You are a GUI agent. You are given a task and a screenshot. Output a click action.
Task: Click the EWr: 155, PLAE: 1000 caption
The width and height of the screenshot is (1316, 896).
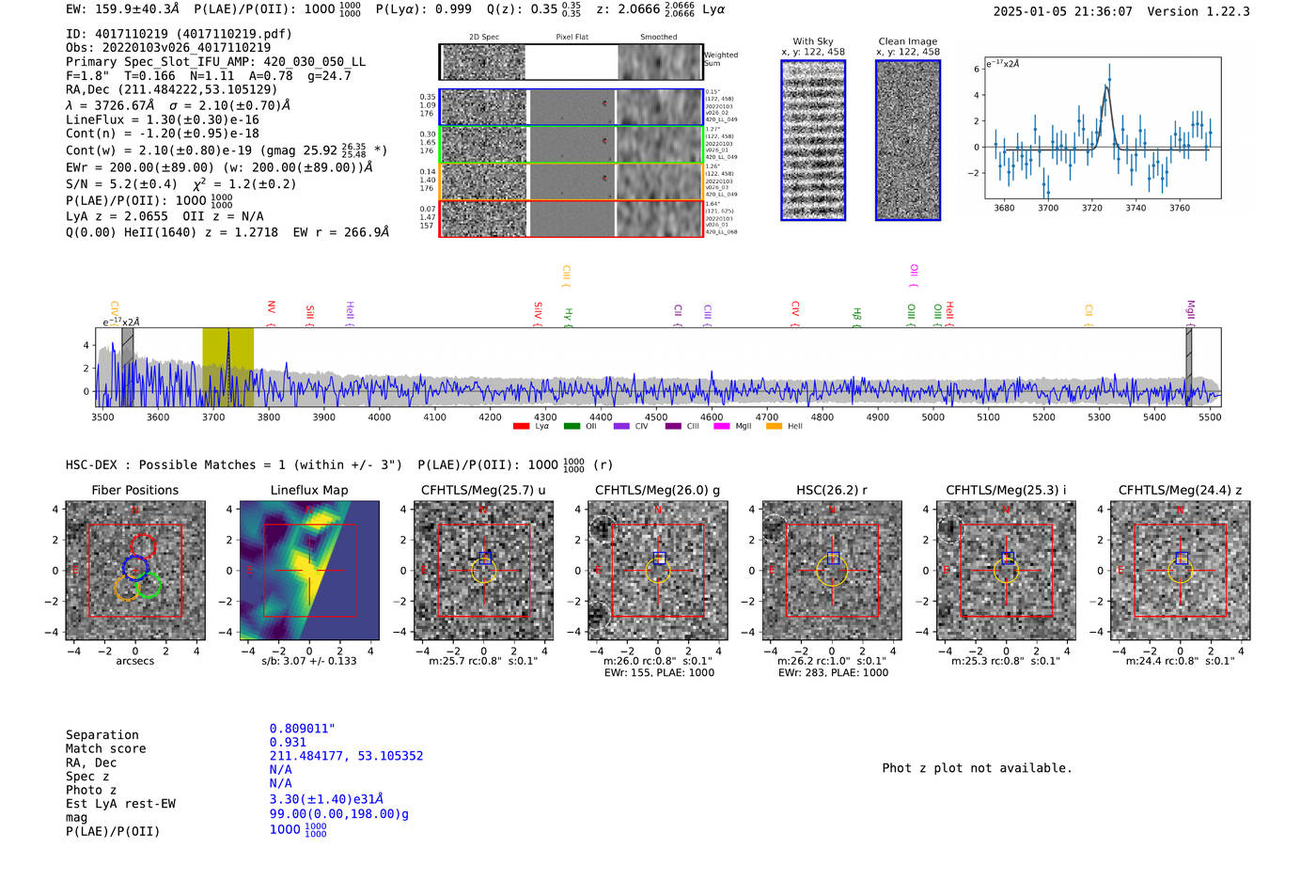pos(659,672)
